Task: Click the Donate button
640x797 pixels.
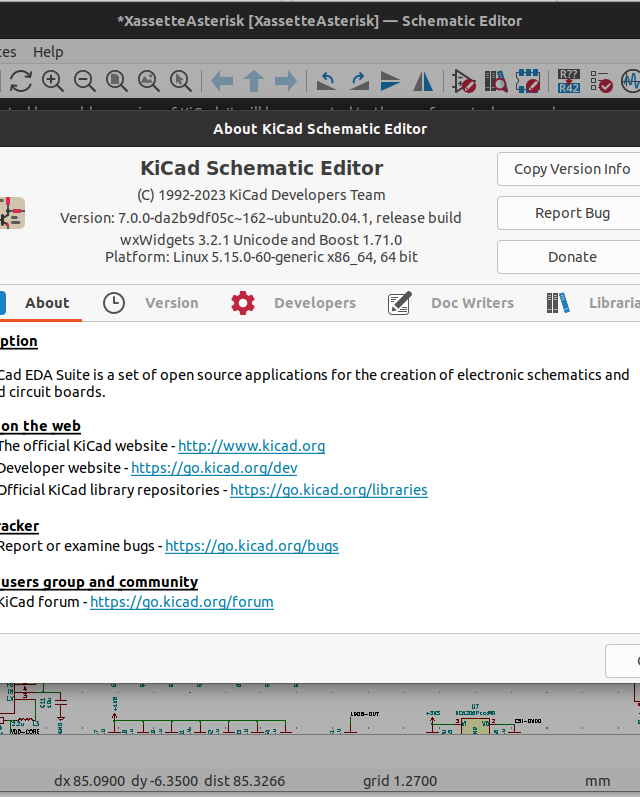Action: (571, 257)
